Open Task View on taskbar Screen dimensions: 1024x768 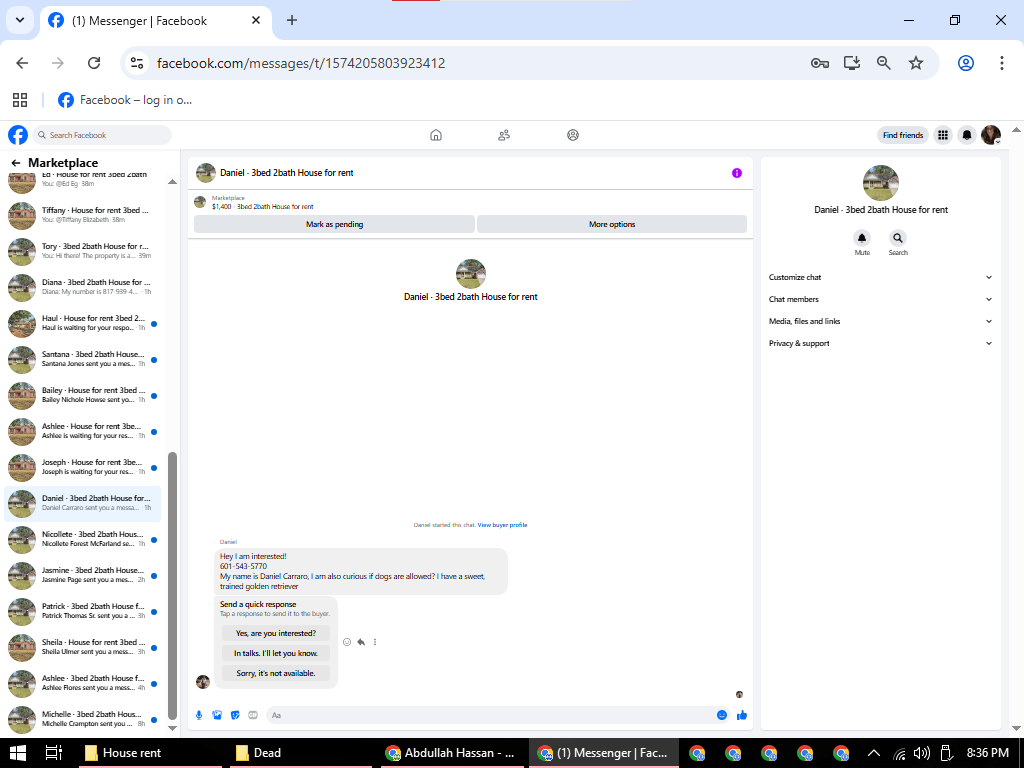pos(54,753)
